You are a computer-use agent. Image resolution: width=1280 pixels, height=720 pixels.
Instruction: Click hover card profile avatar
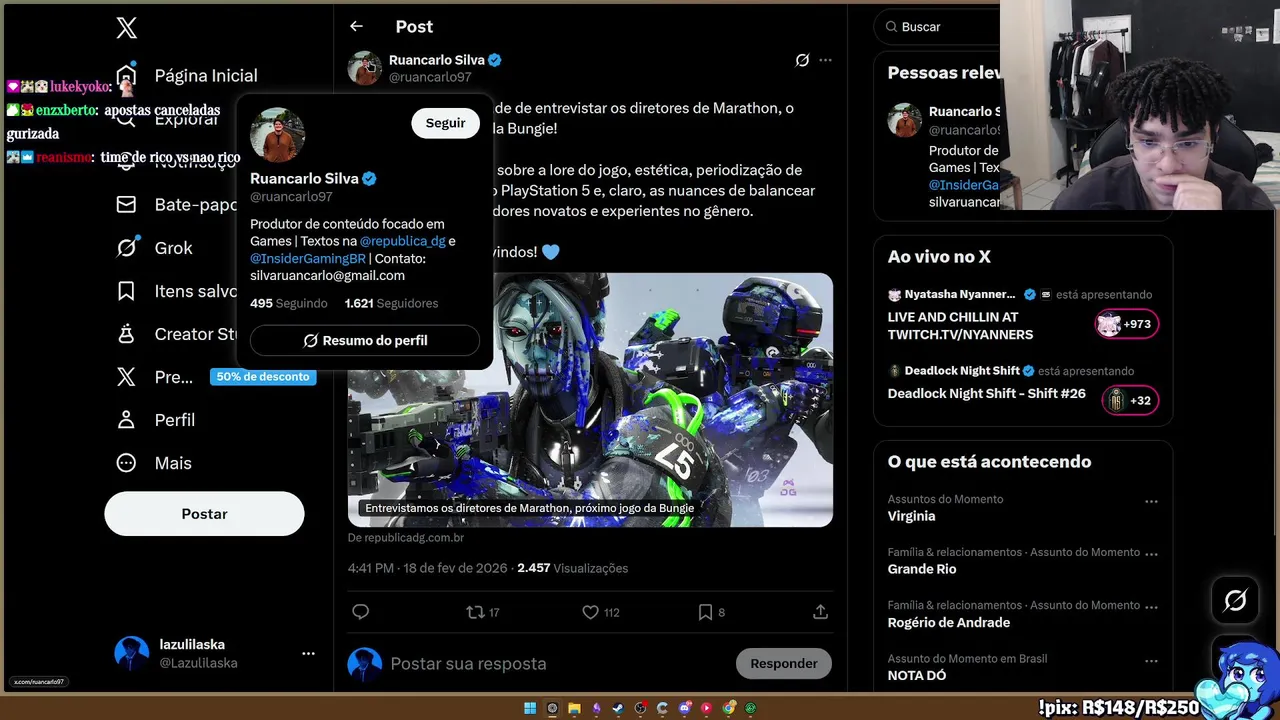(277, 134)
